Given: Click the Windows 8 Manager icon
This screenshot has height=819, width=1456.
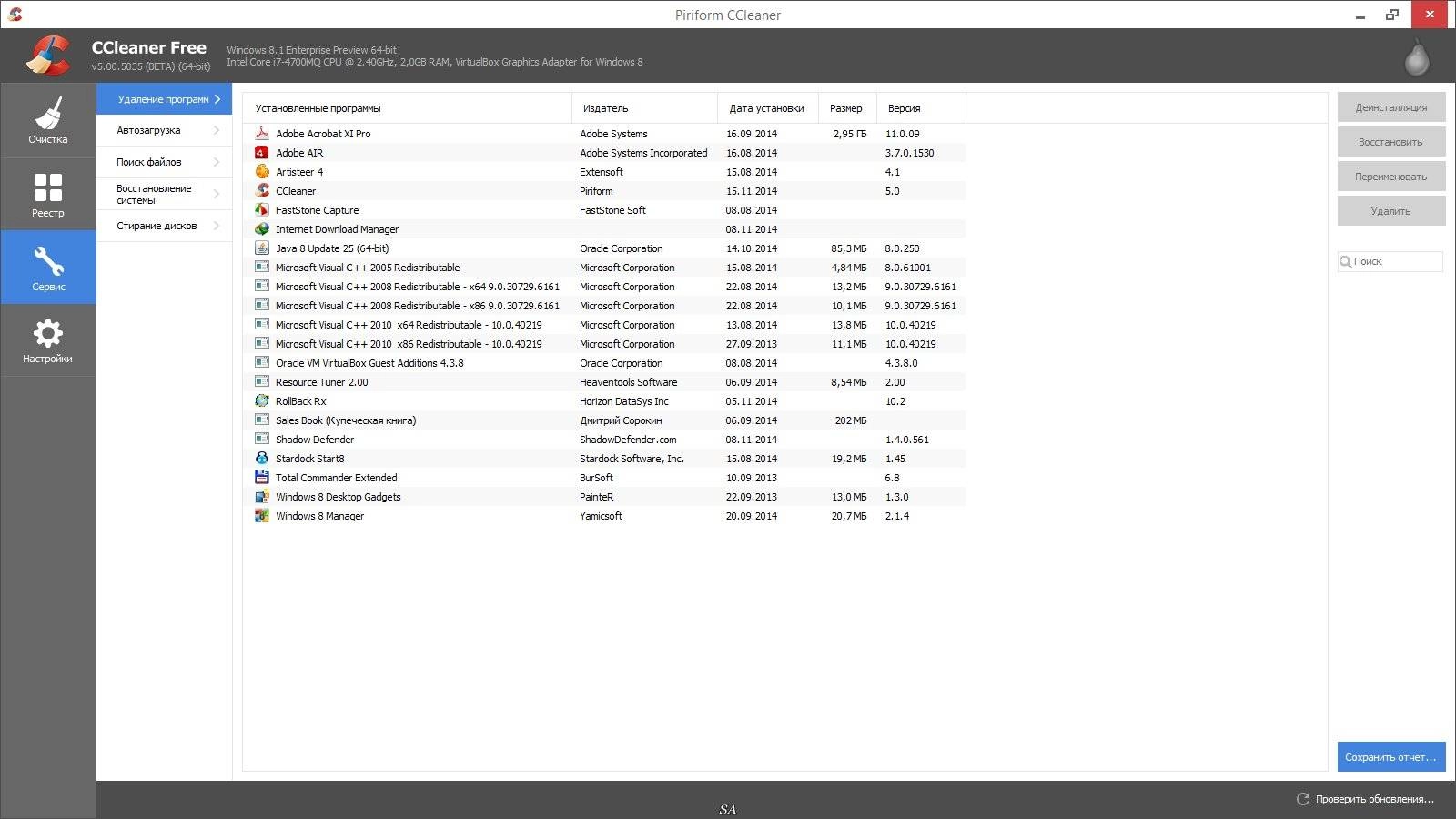Looking at the screenshot, I should point(262,515).
